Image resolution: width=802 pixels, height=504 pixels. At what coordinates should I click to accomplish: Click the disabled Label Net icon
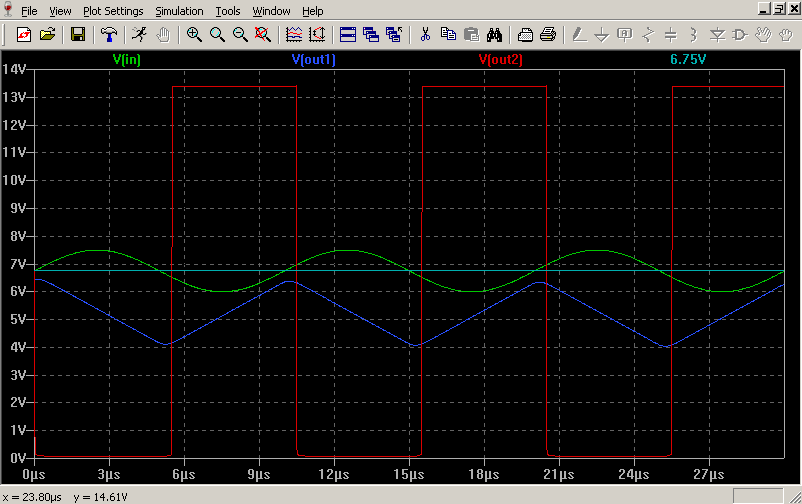tap(625, 35)
